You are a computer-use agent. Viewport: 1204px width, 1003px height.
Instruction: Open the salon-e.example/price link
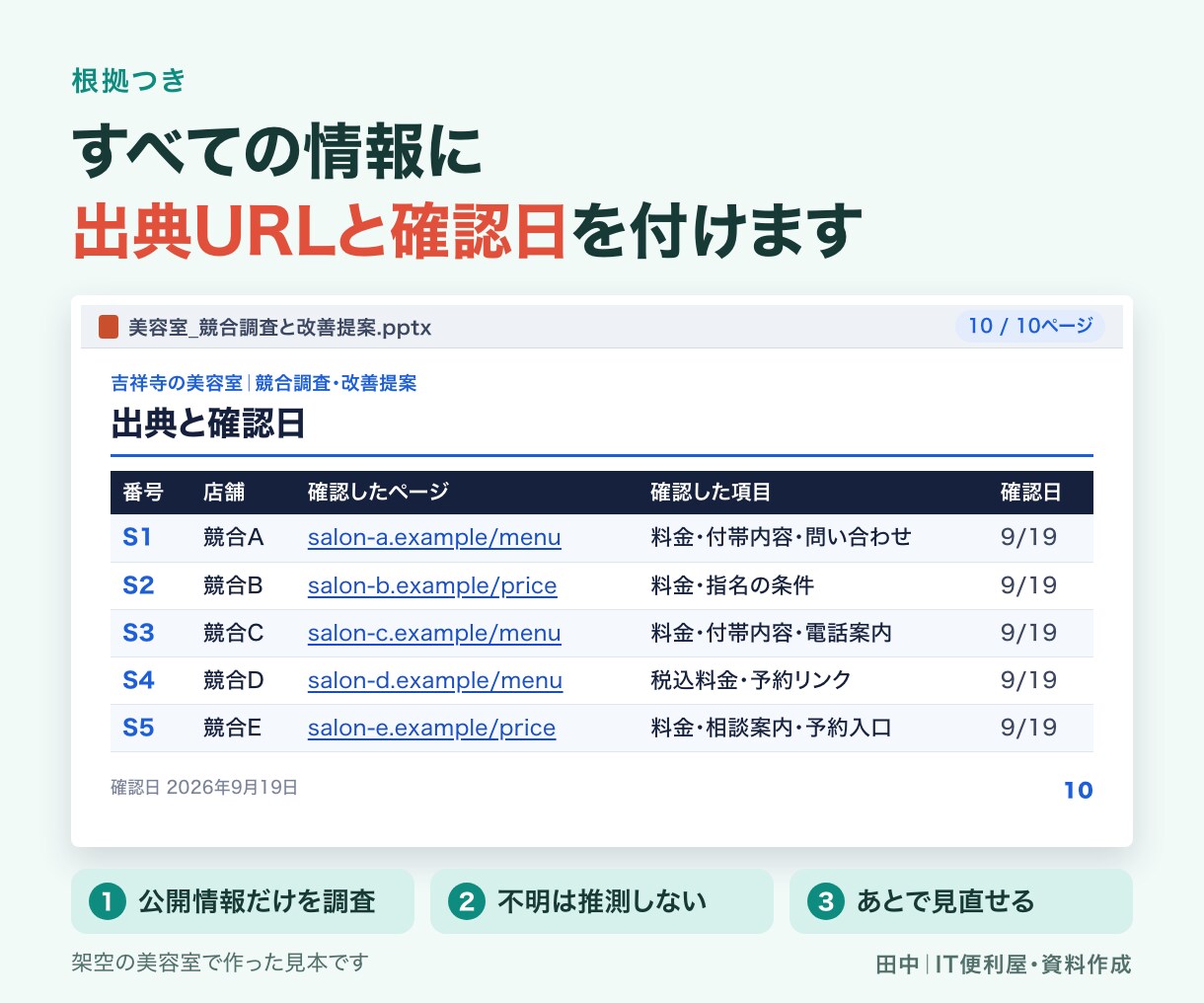point(431,728)
